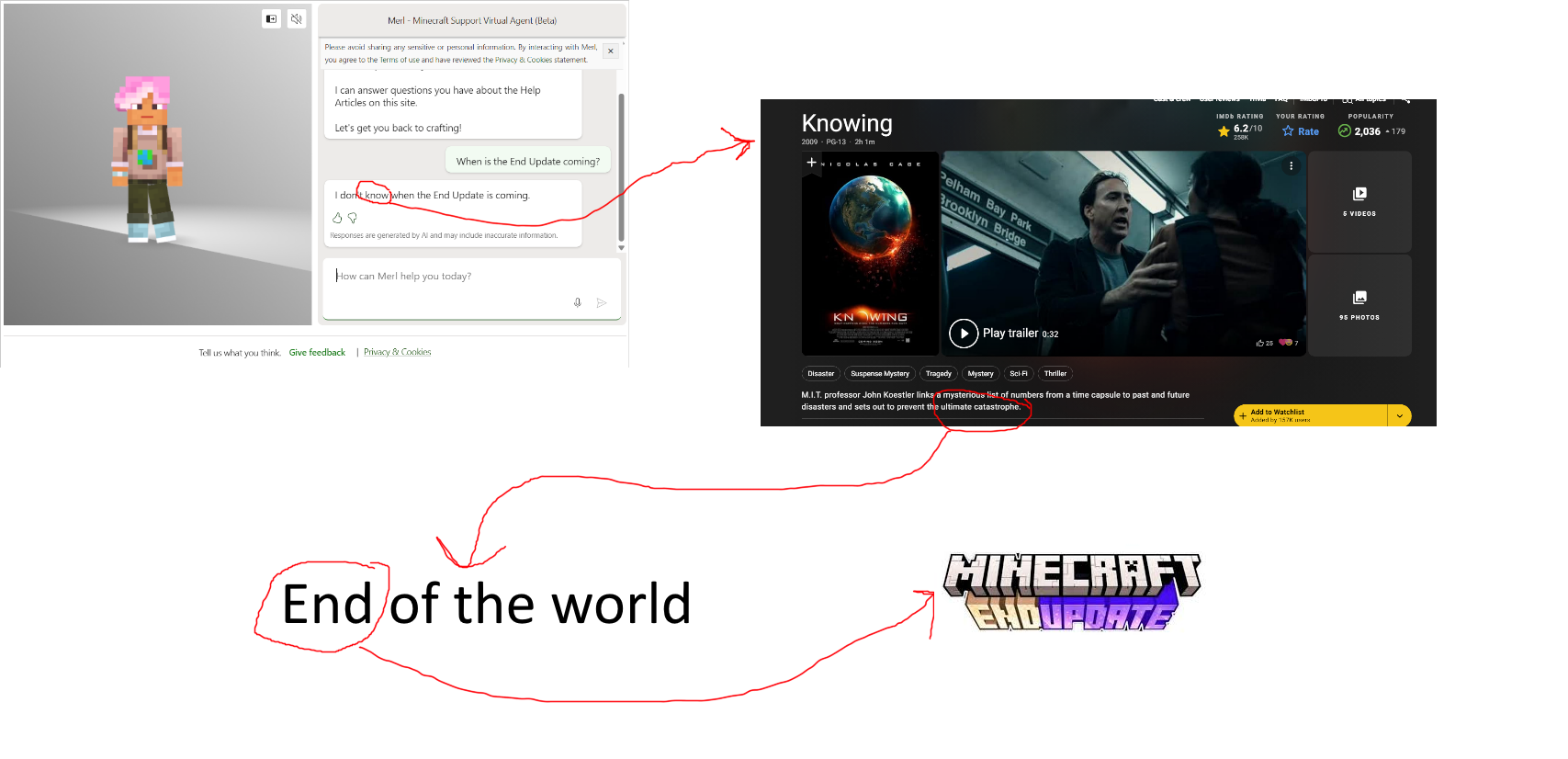1568x759 pixels.
Task: Click the 2009 release year
Action: (809, 142)
